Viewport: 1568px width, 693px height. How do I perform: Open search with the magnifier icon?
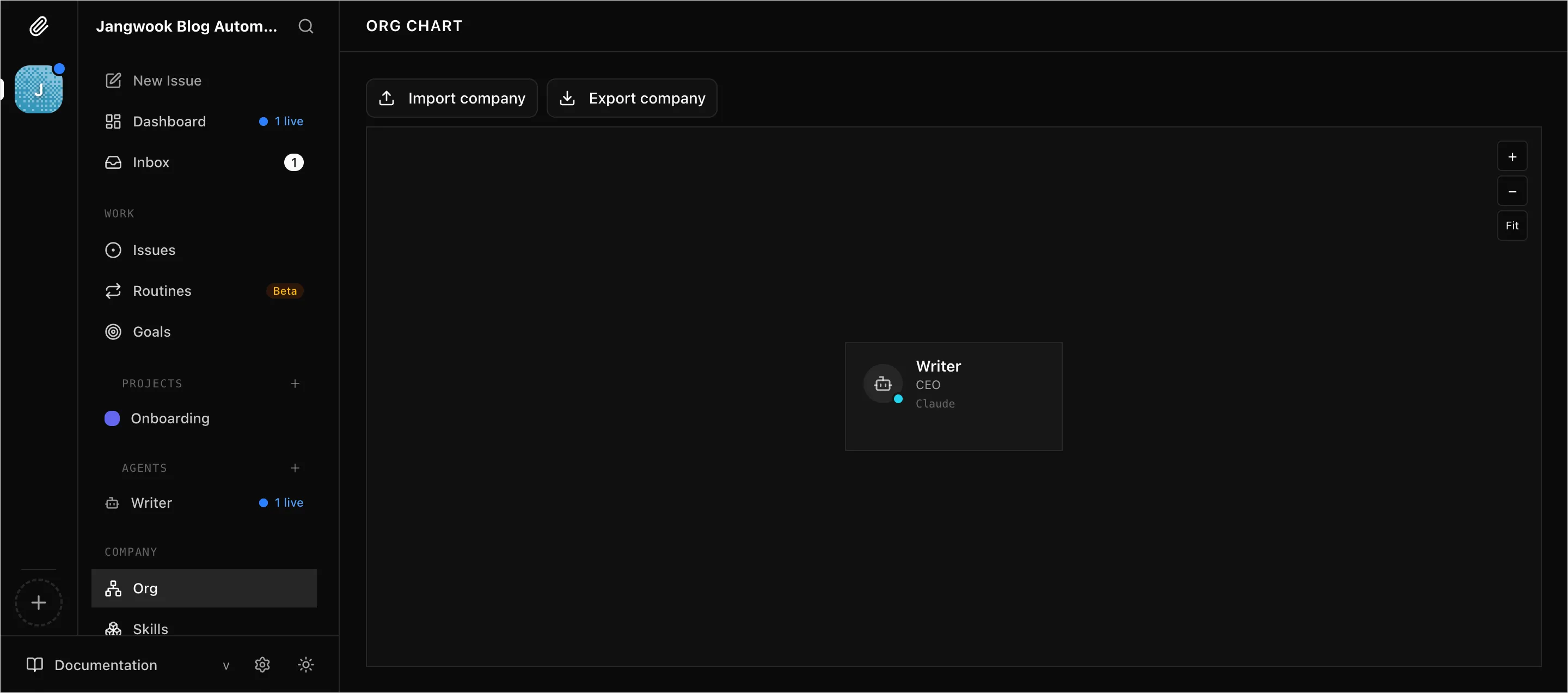pyautogui.click(x=305, y=26)
